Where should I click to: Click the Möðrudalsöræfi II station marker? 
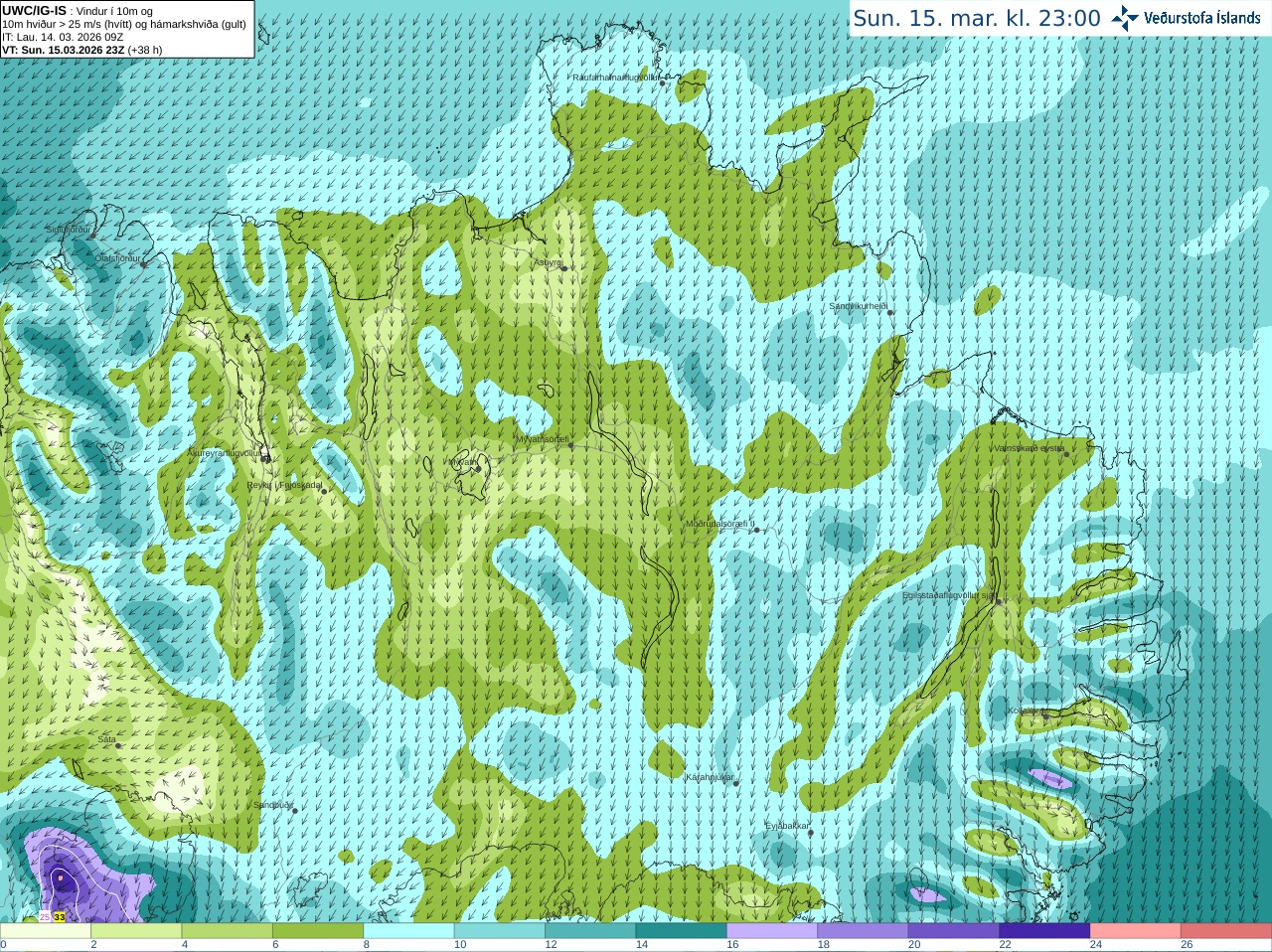click(757, 530)
